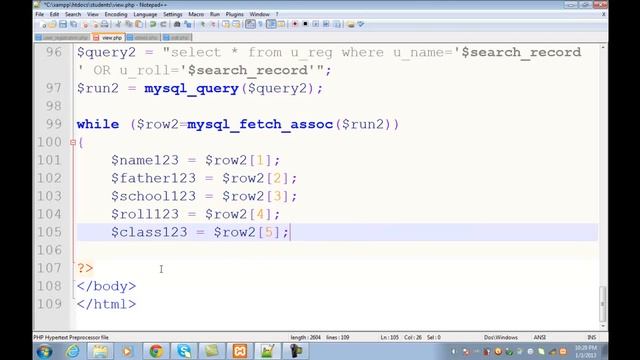Open Find with the binoculars icon

(x=177, y=24)
